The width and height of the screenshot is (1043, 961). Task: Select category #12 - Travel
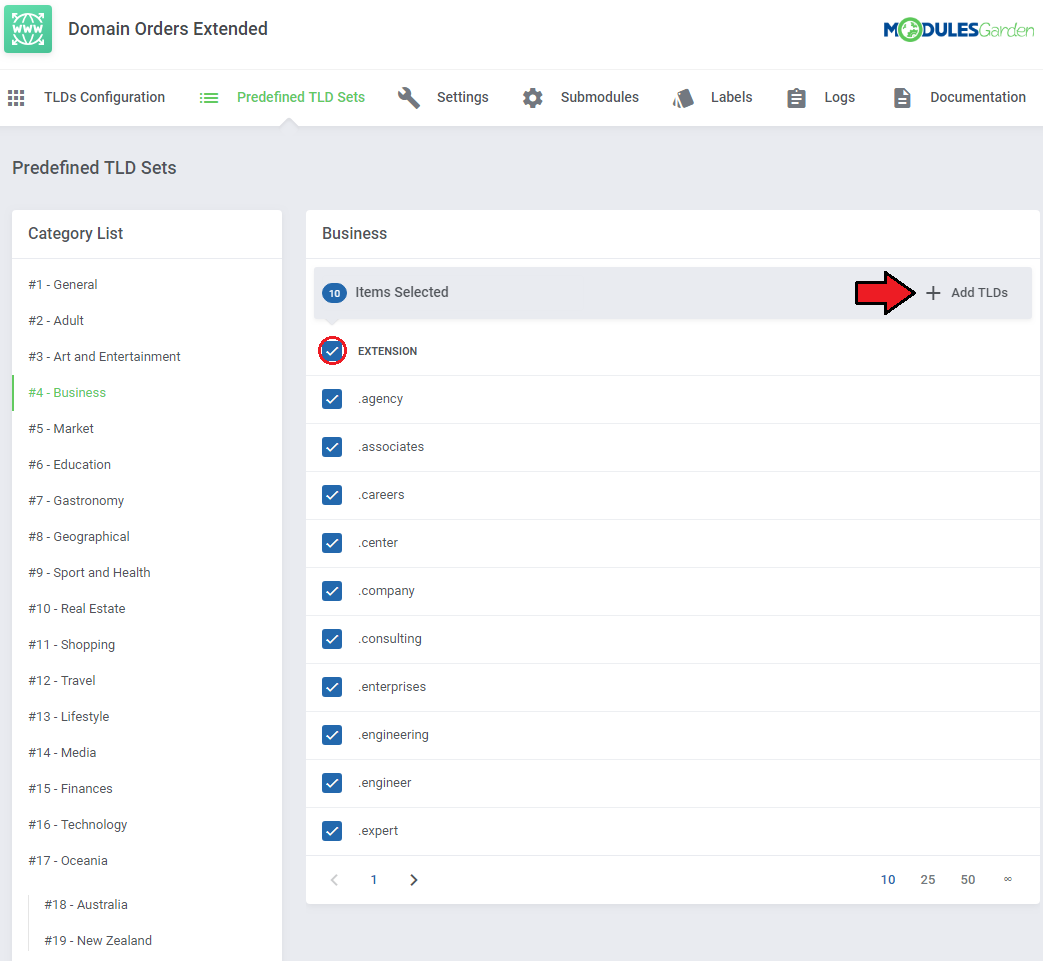(x=62, y=680)
